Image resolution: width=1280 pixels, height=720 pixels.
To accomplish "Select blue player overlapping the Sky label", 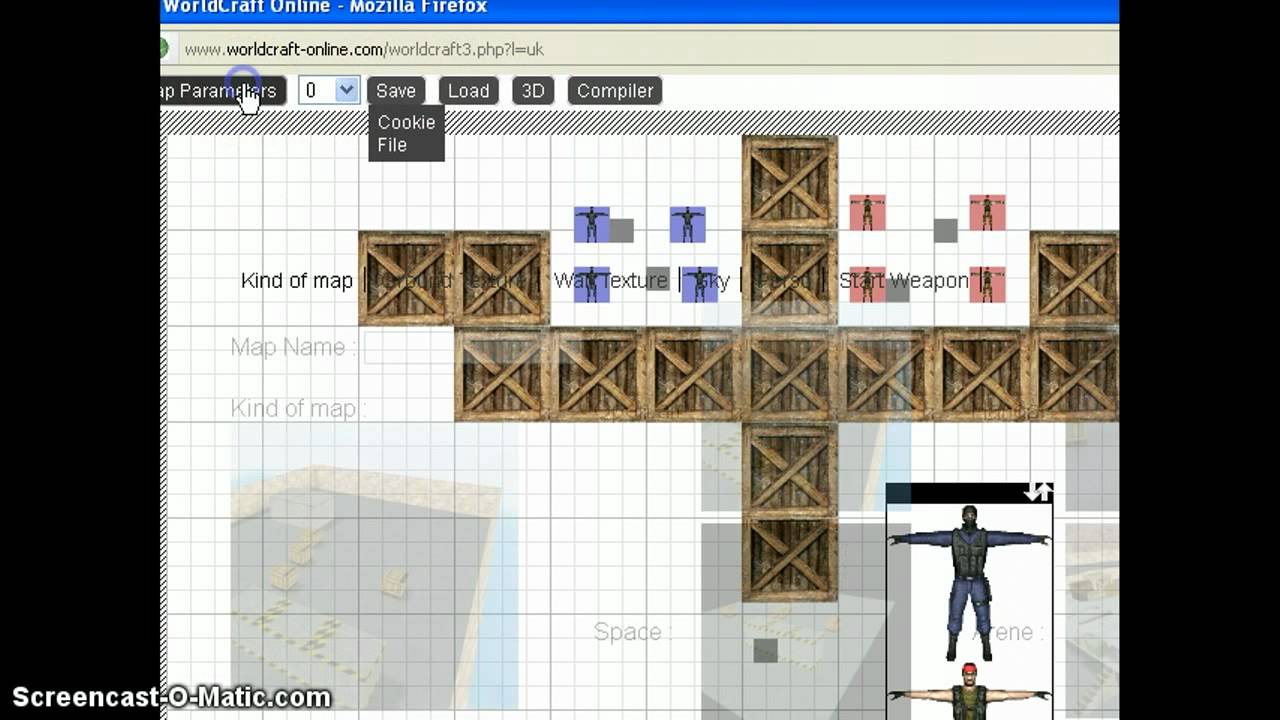I will tap(700, 284).
